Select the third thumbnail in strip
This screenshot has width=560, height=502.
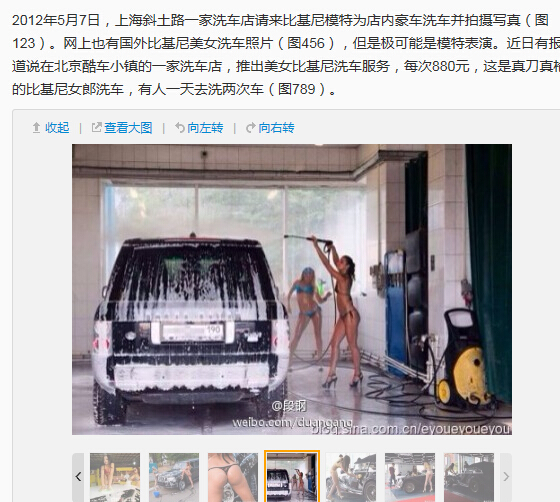tap(233, 477)
